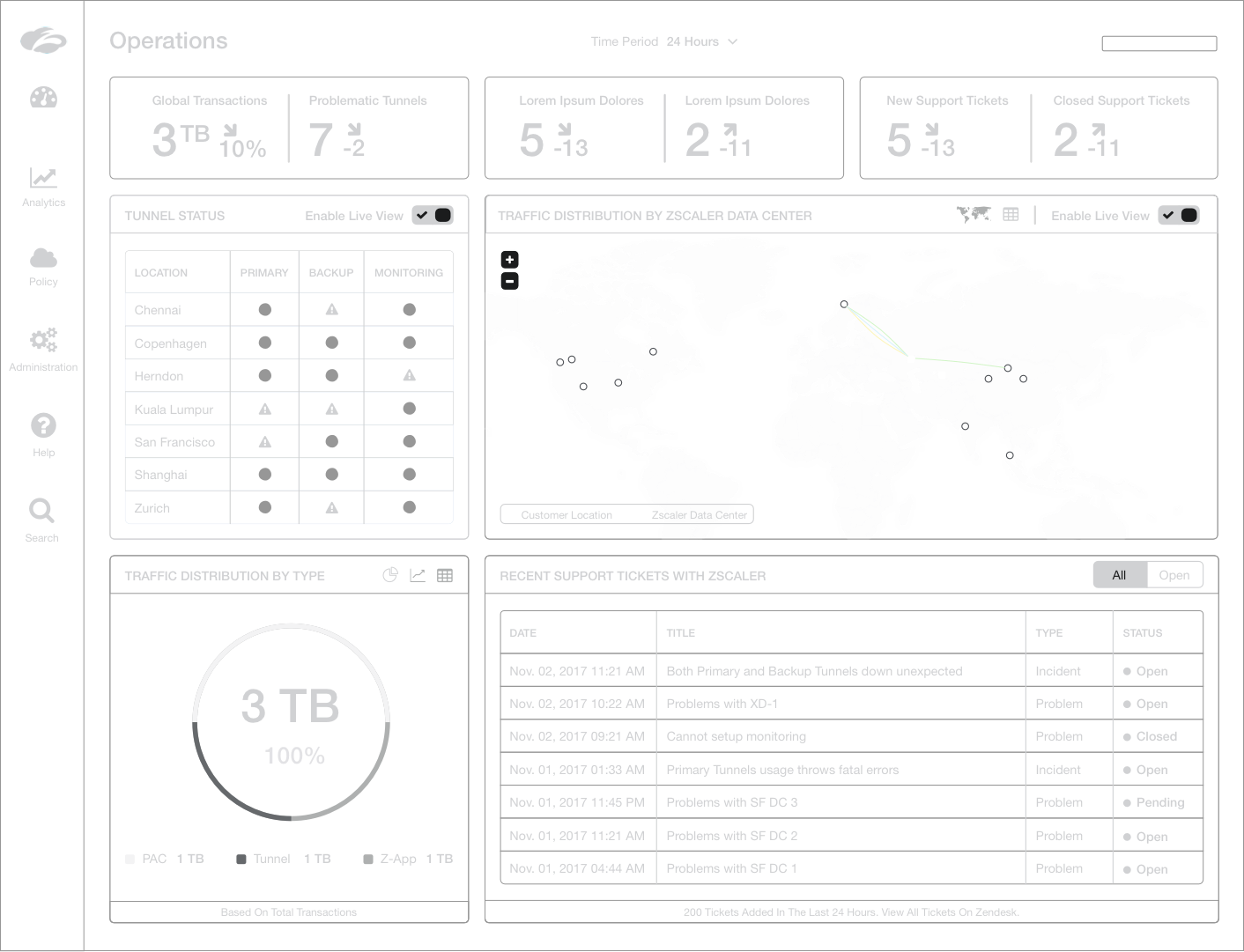Switch to Open tickets tab
Screen dimensions: 1244x952
[x=1174, y=575]
